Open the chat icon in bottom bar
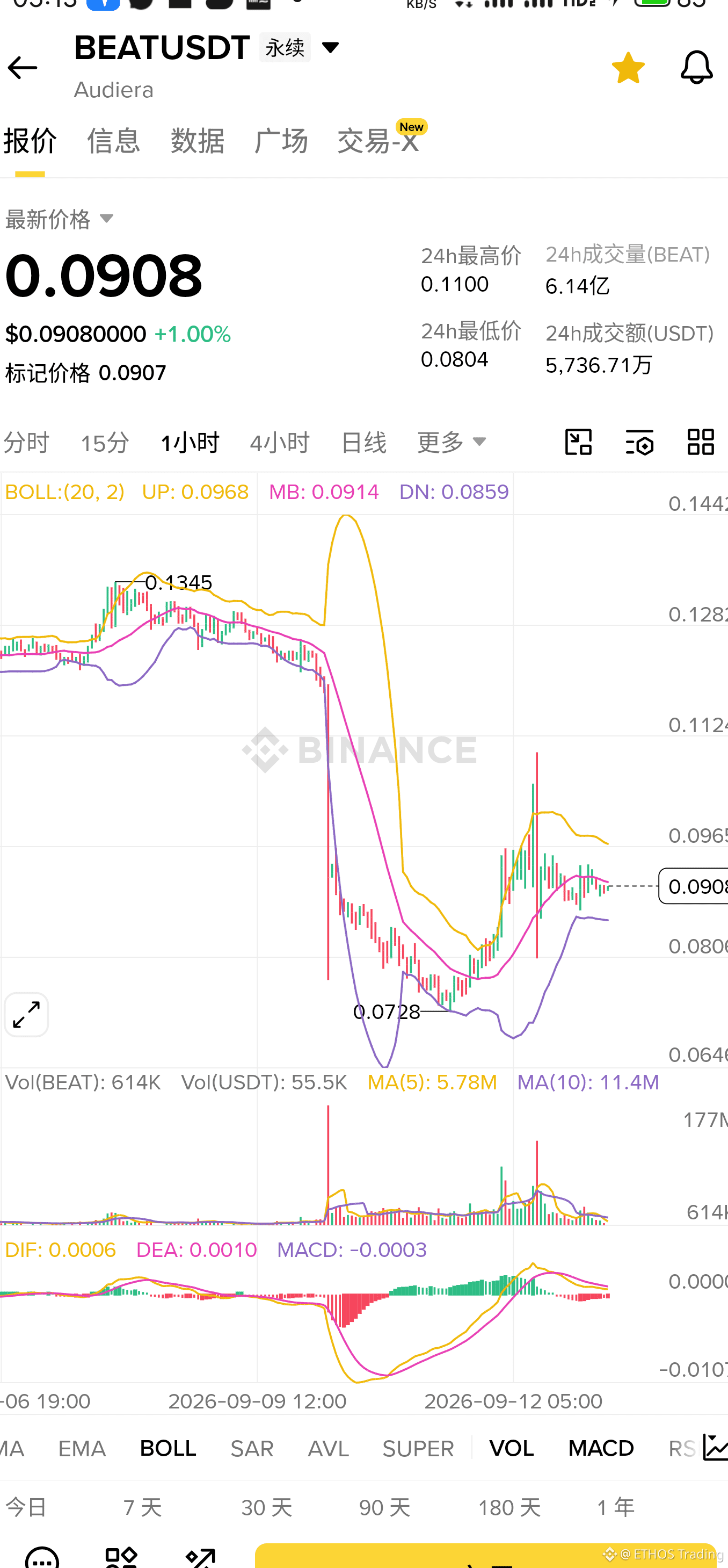Screen dimensions: 728x1568 tap(42, 1557)
